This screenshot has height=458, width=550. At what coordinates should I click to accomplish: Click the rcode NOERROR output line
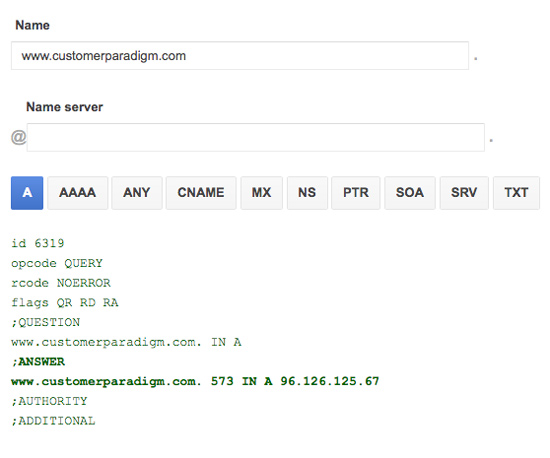tap(61, 283)
